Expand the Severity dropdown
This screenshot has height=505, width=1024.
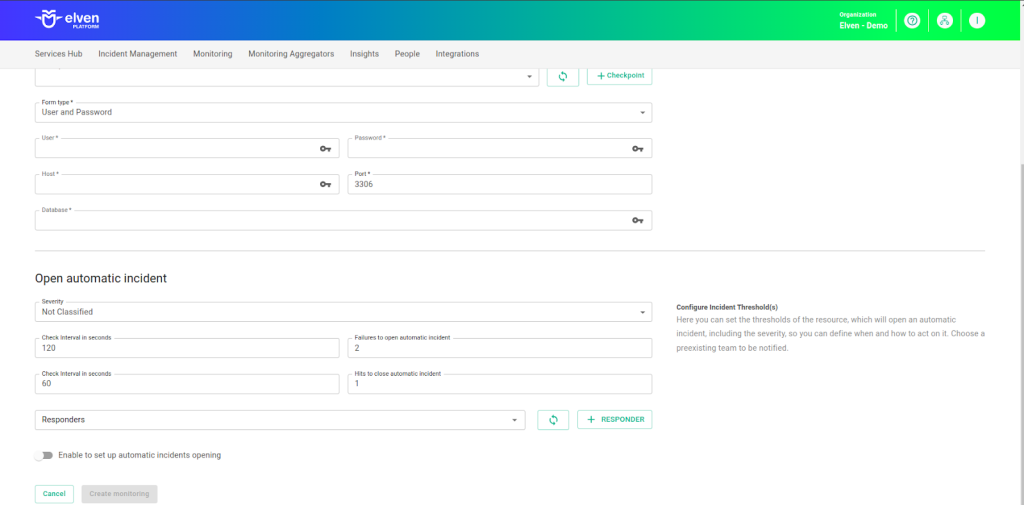(x=343, y=312)
